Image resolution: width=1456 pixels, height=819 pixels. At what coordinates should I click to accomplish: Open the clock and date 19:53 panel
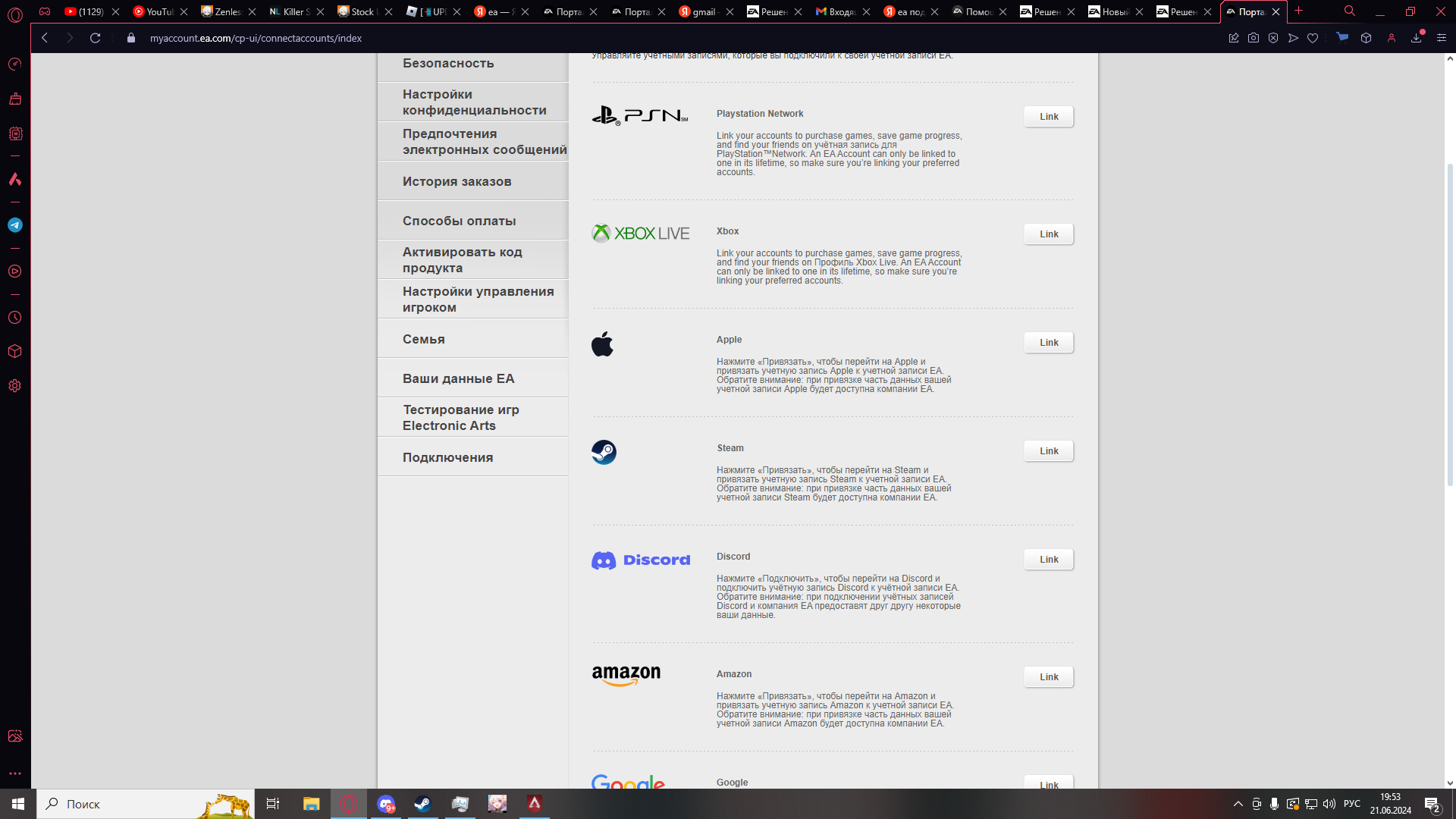[x=1390, y=804]
